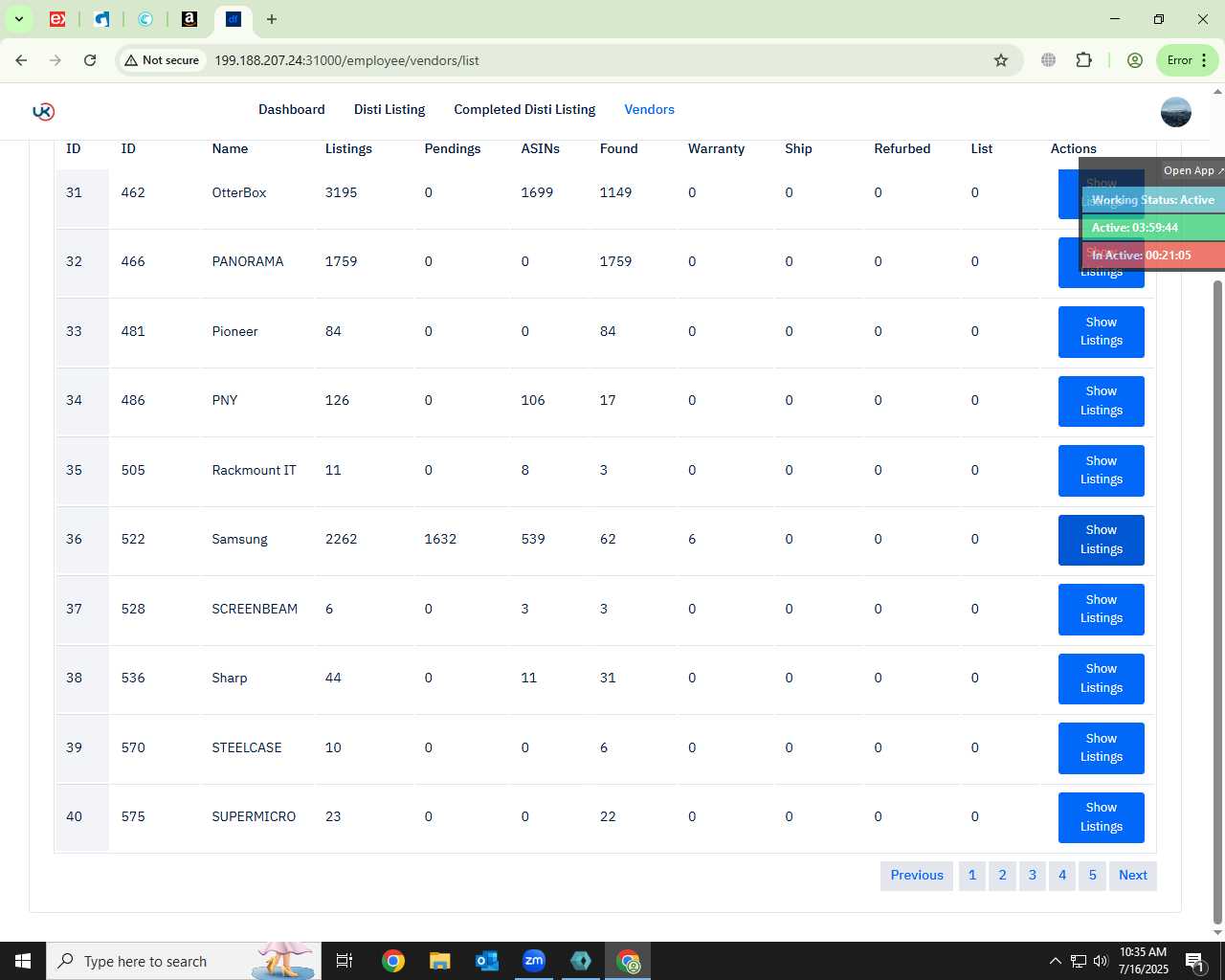Click Show Listings for SCREENBEAM
This screenshot has width=1225, height=980.
[x=1102, y=609]
